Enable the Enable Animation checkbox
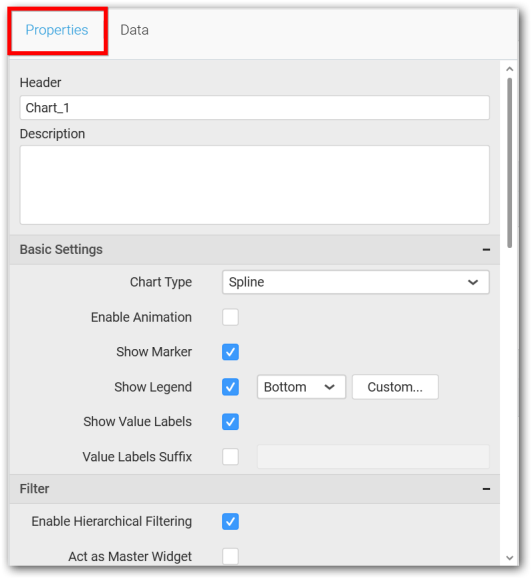The height and width of the screenshot is (579, 532). [230, 317]
